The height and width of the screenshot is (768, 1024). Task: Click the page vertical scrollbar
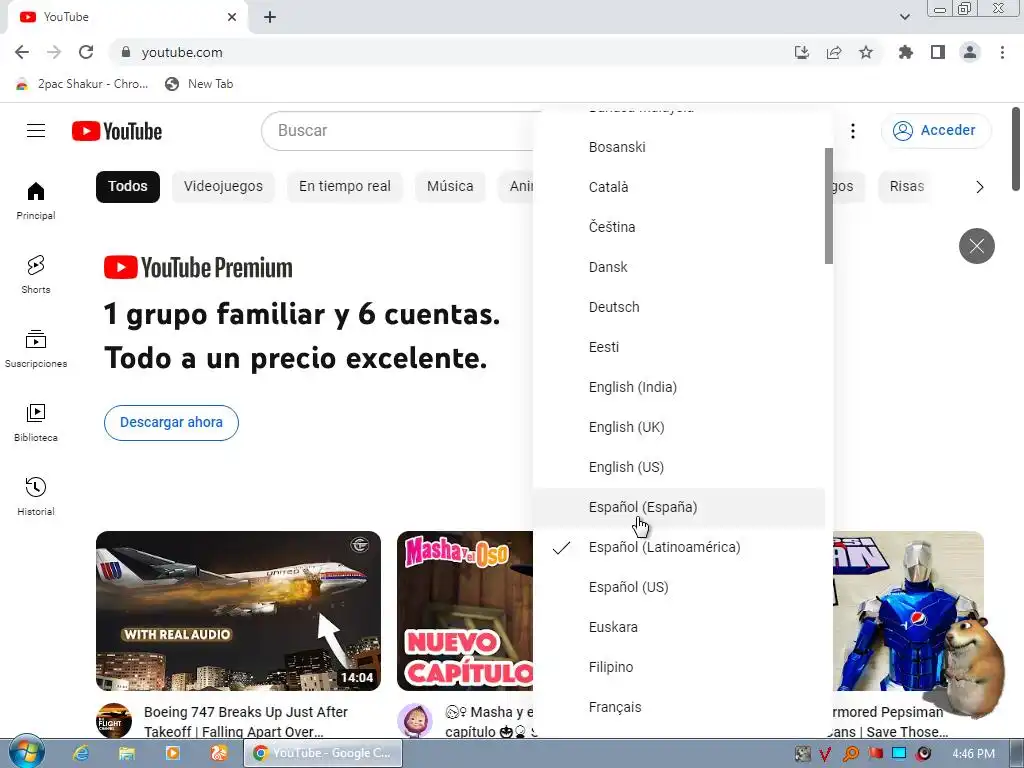(x=1016, y=149)
